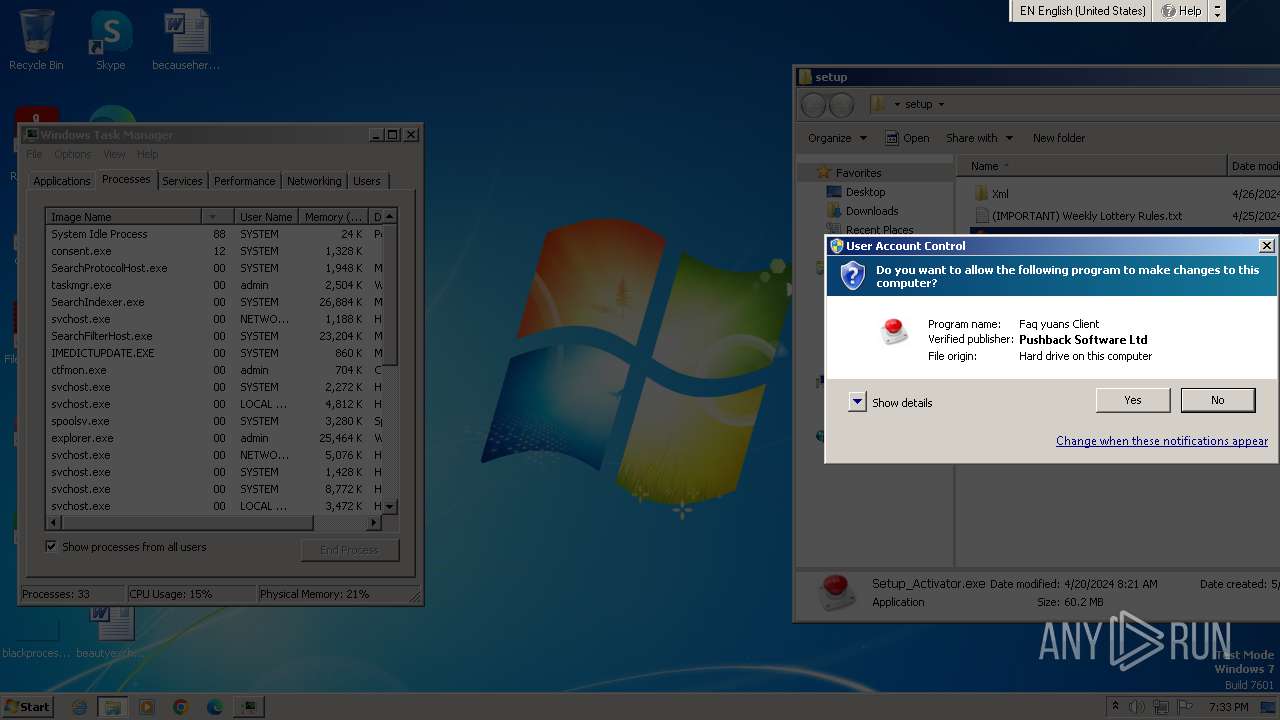Switch to Applications tab in Task Manager
This screenshot has width=1280, height=720.
[61, 181]
